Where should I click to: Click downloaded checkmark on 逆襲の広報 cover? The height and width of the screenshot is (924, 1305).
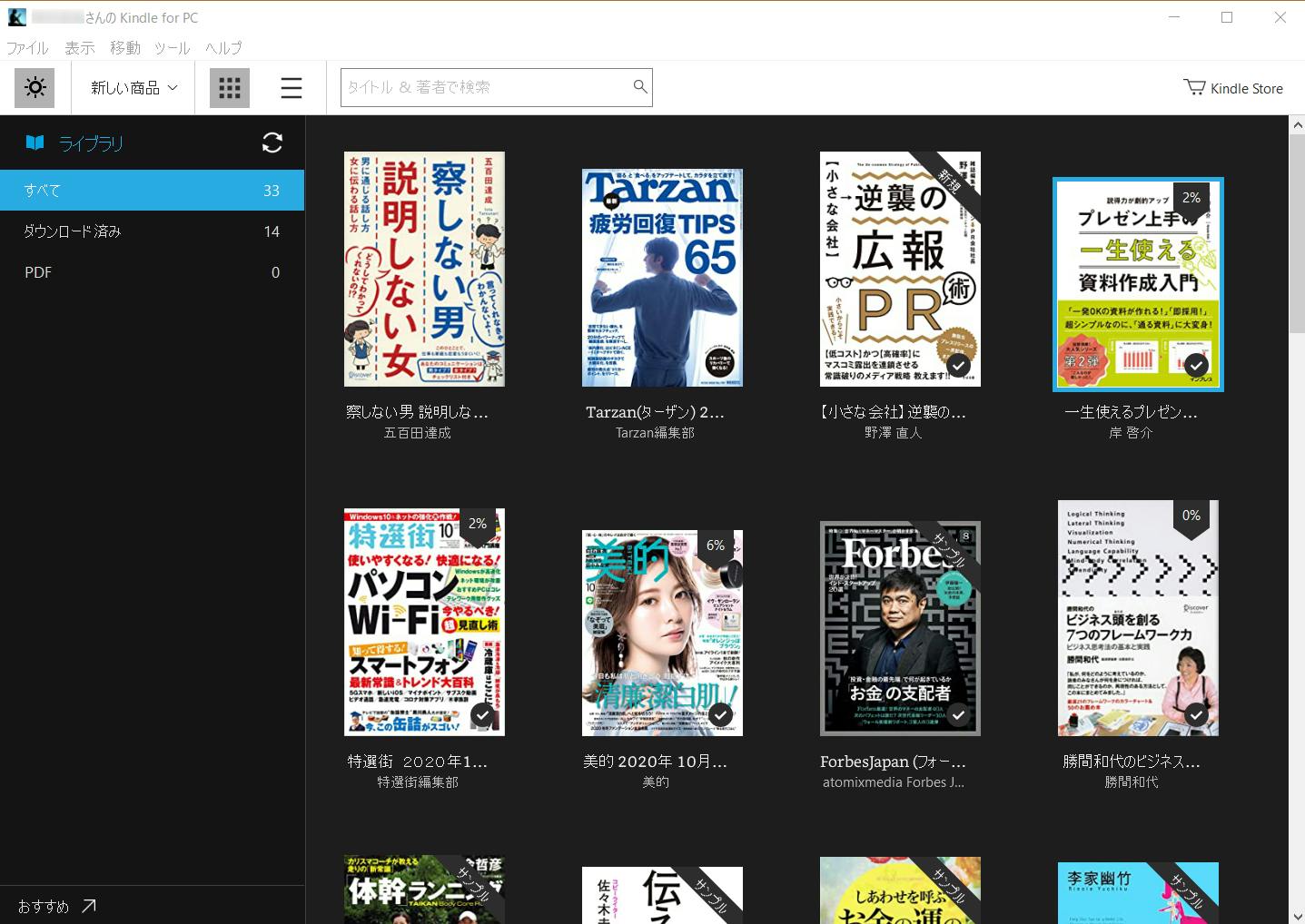pos(958,365)
